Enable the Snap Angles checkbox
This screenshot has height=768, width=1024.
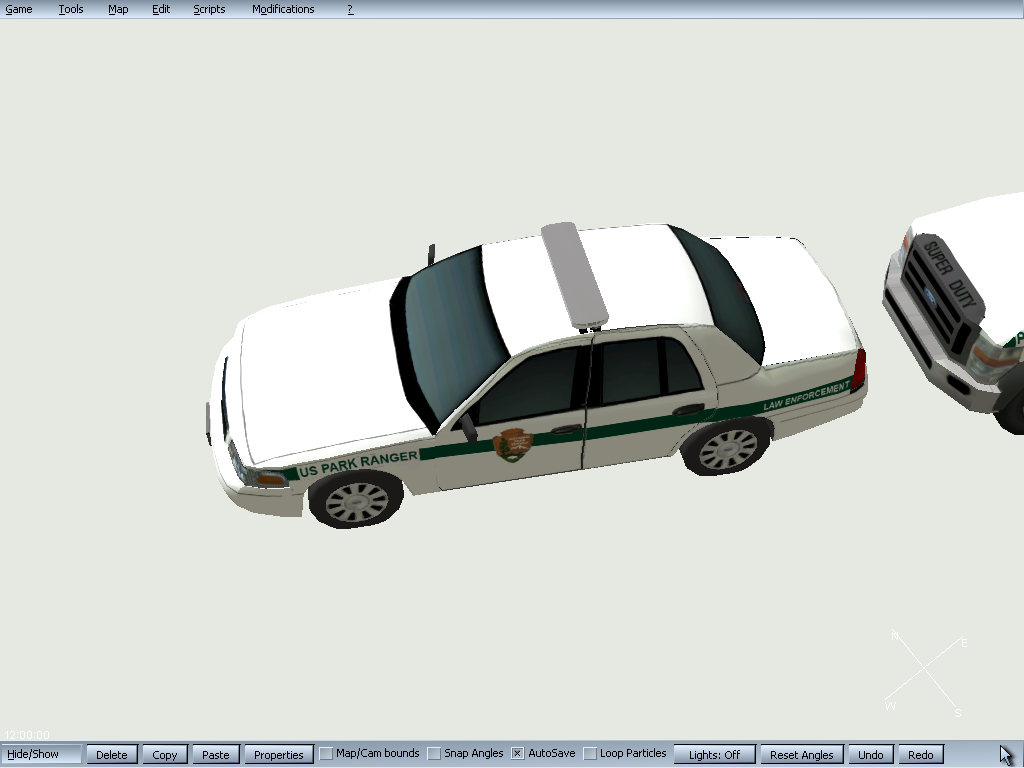tap(434, 754)
